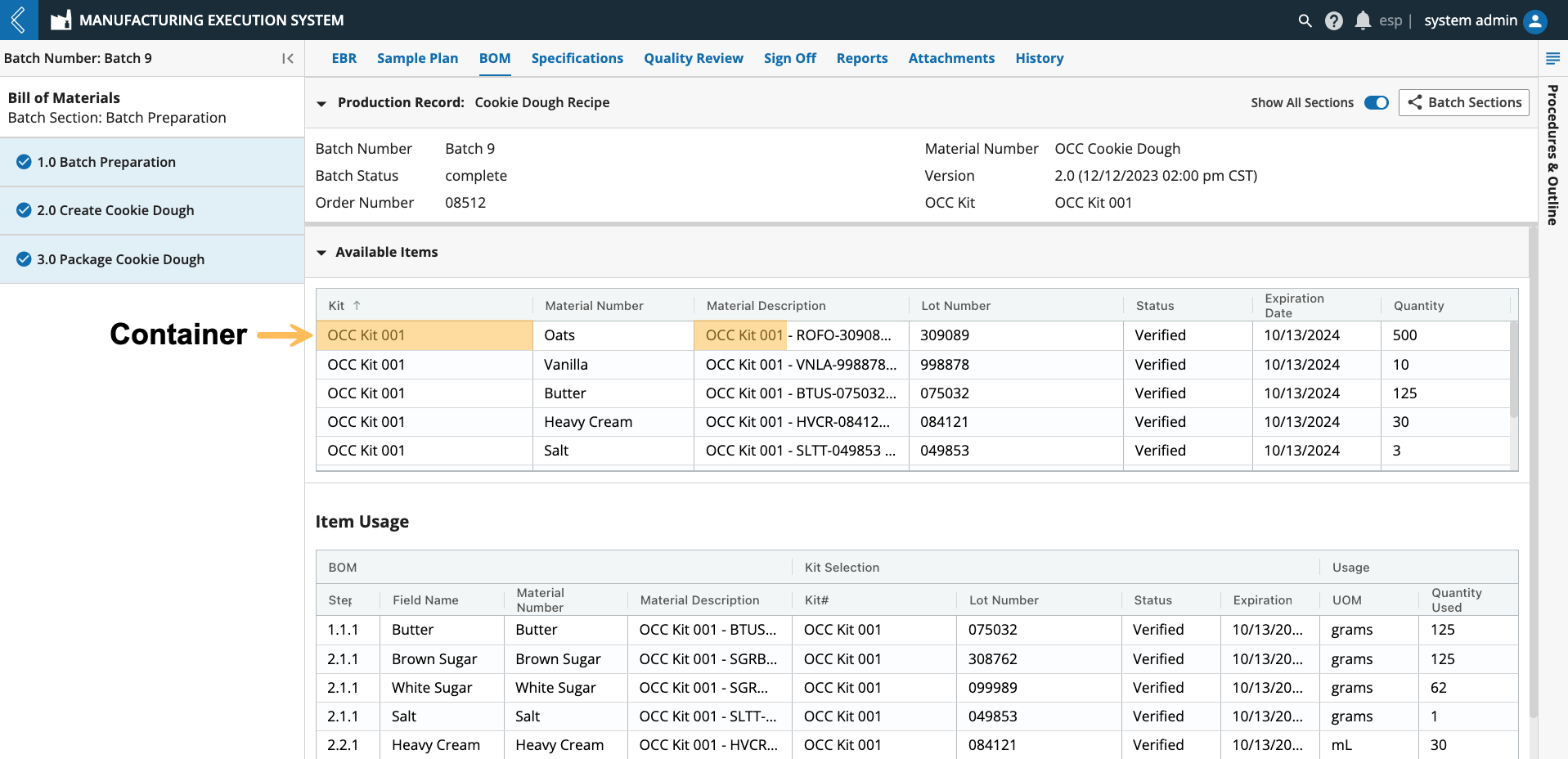The height and width of the screenshot is (759, 1568).
Task: Click the Order Number value 08512
Action: click(465, 203)
